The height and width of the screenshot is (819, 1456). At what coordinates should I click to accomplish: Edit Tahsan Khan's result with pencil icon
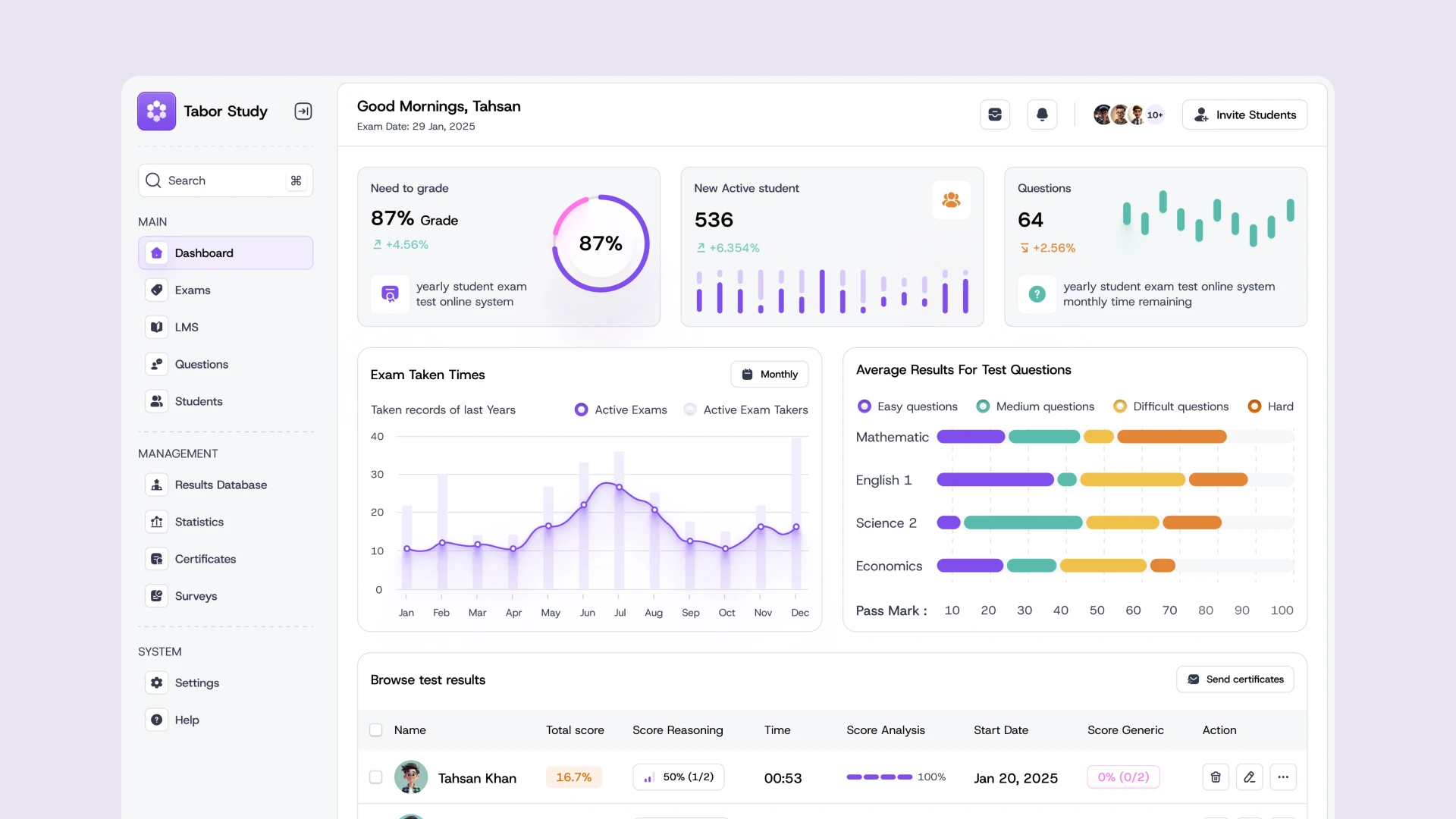point(1249,777)
